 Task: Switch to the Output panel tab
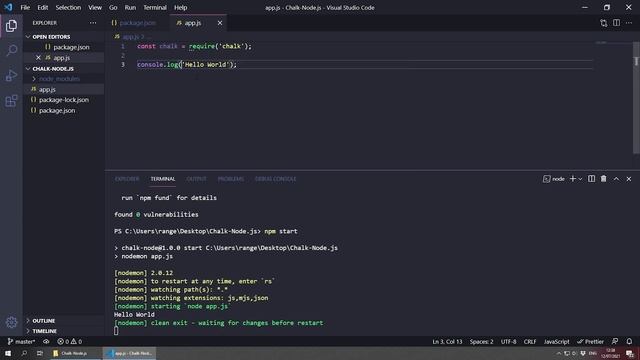coord(196,179)
